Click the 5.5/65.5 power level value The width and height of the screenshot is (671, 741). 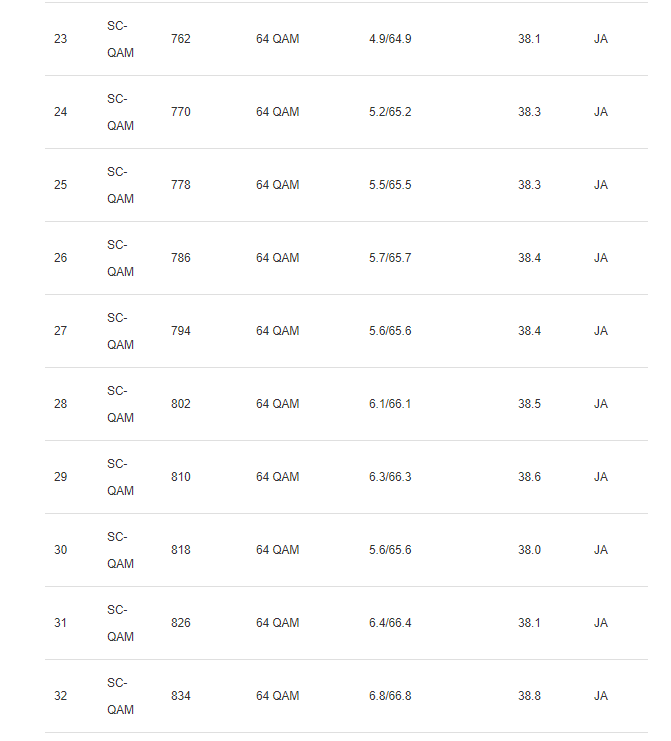click(x=390, y=185)
